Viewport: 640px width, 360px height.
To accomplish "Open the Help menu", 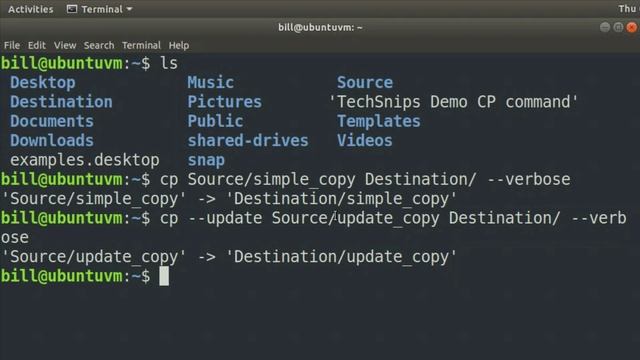I will click(179, 45).
